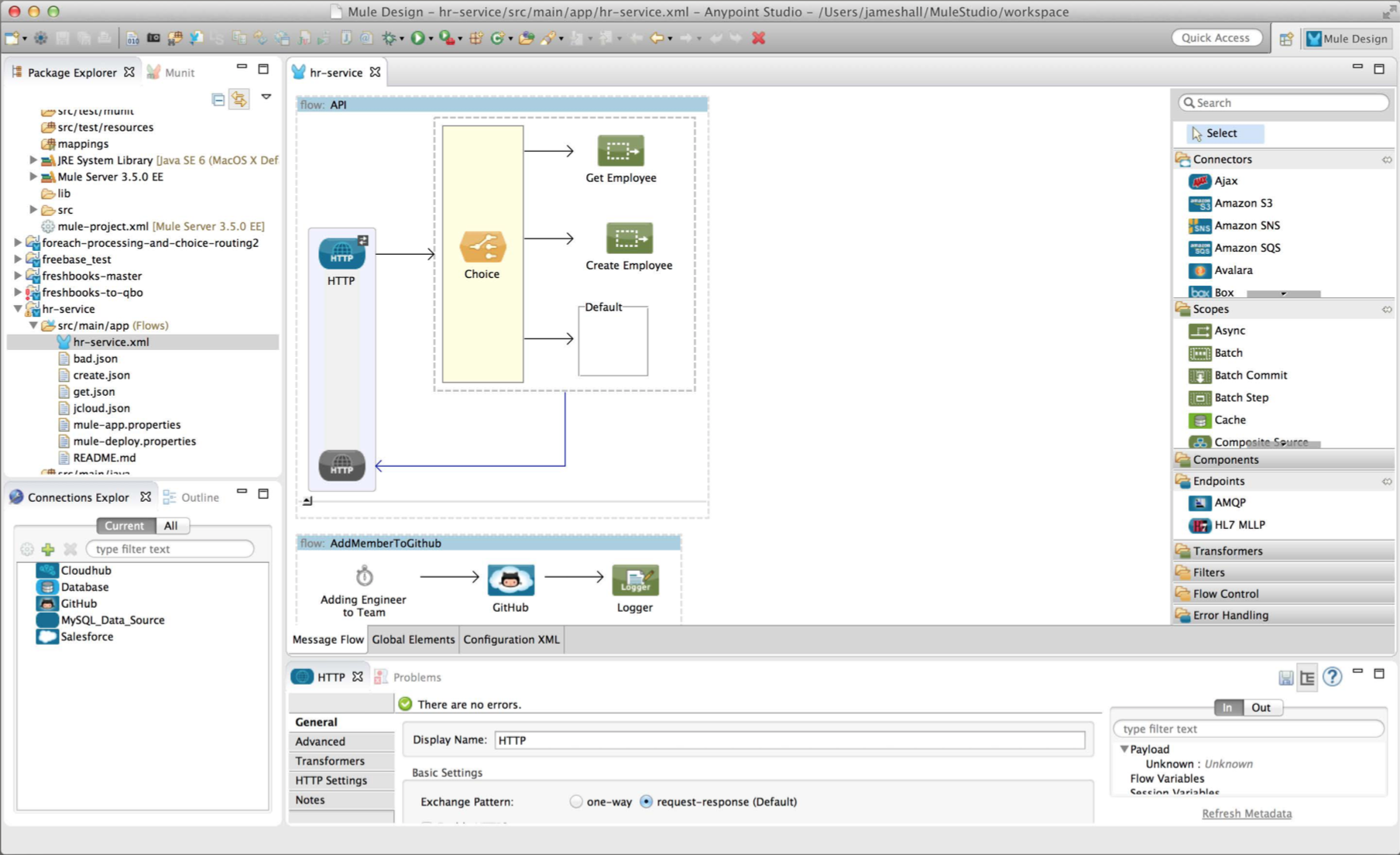Select the Choice router icon
Image resolution: width=1400 pixels, height=855 pixels.
pos(482,247)
